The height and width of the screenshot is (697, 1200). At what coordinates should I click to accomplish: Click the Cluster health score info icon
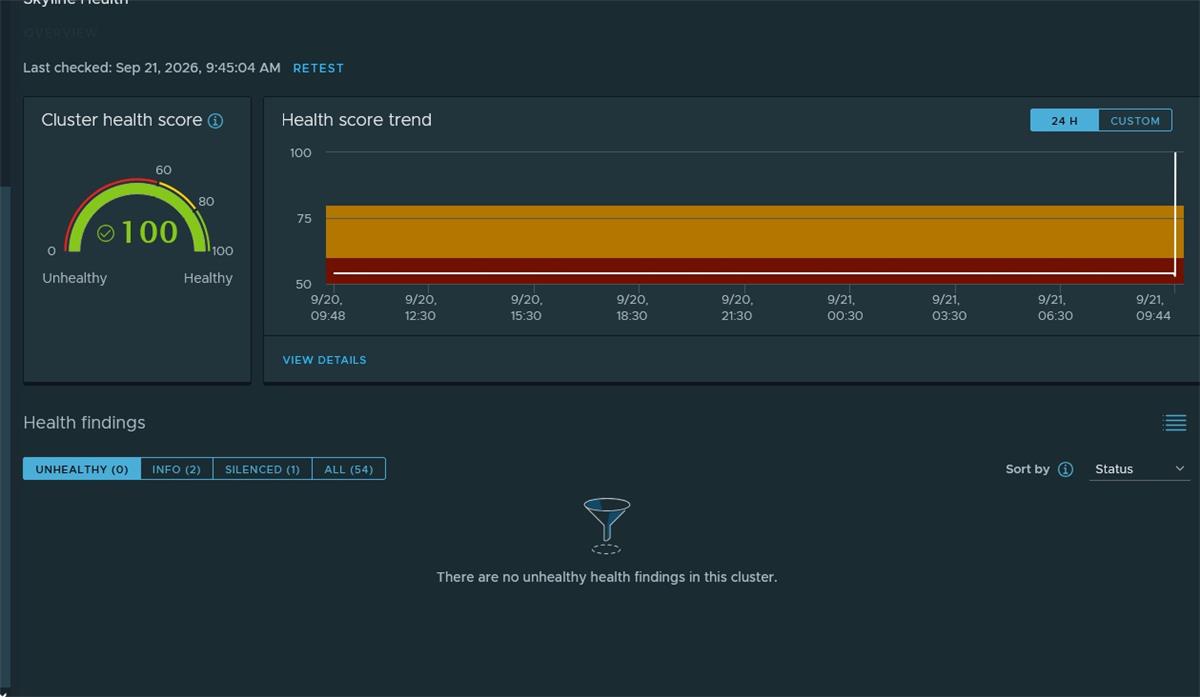(x=215, y=121)
